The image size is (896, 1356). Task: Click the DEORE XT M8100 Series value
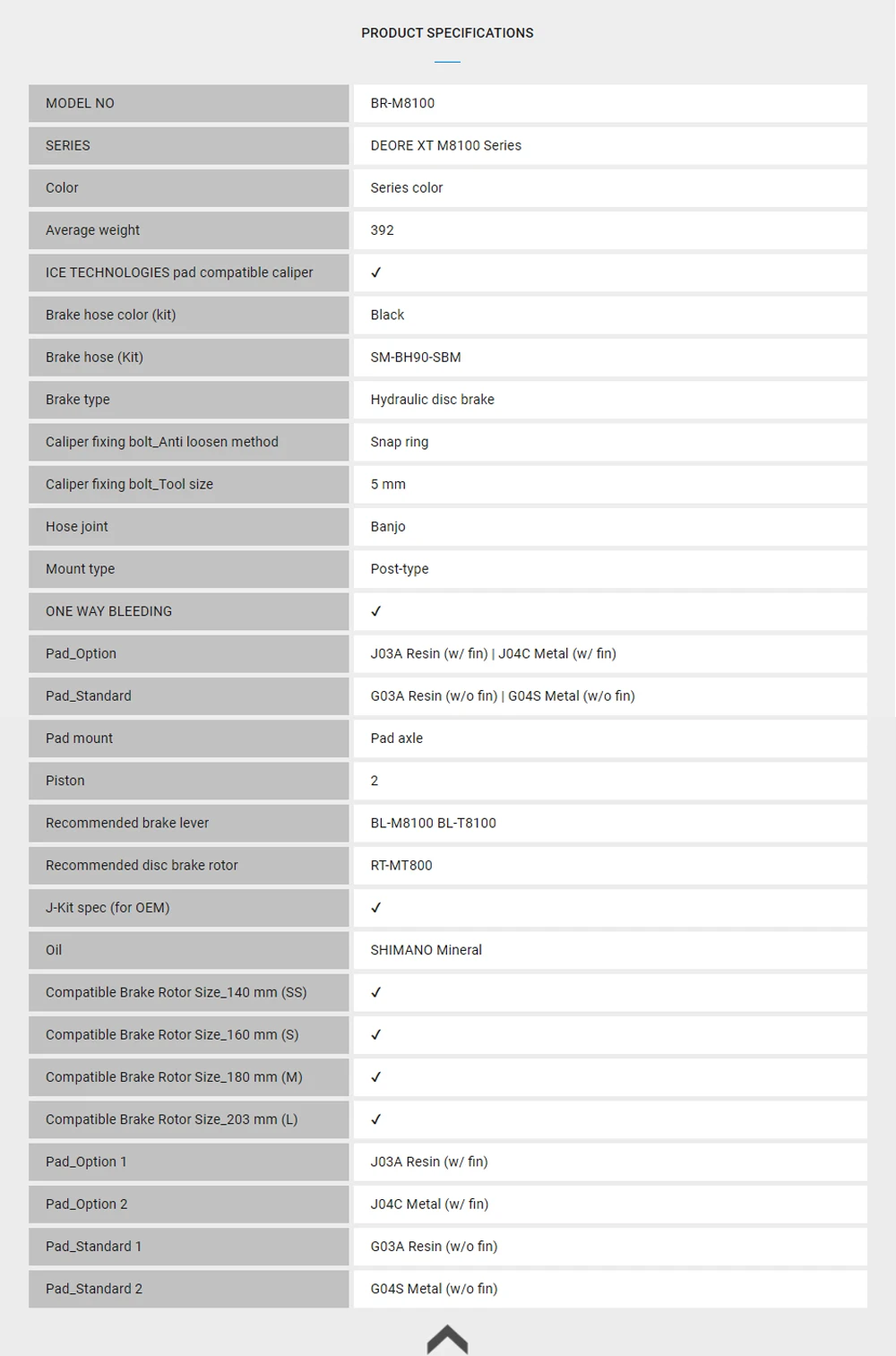(x=445, y=145)
